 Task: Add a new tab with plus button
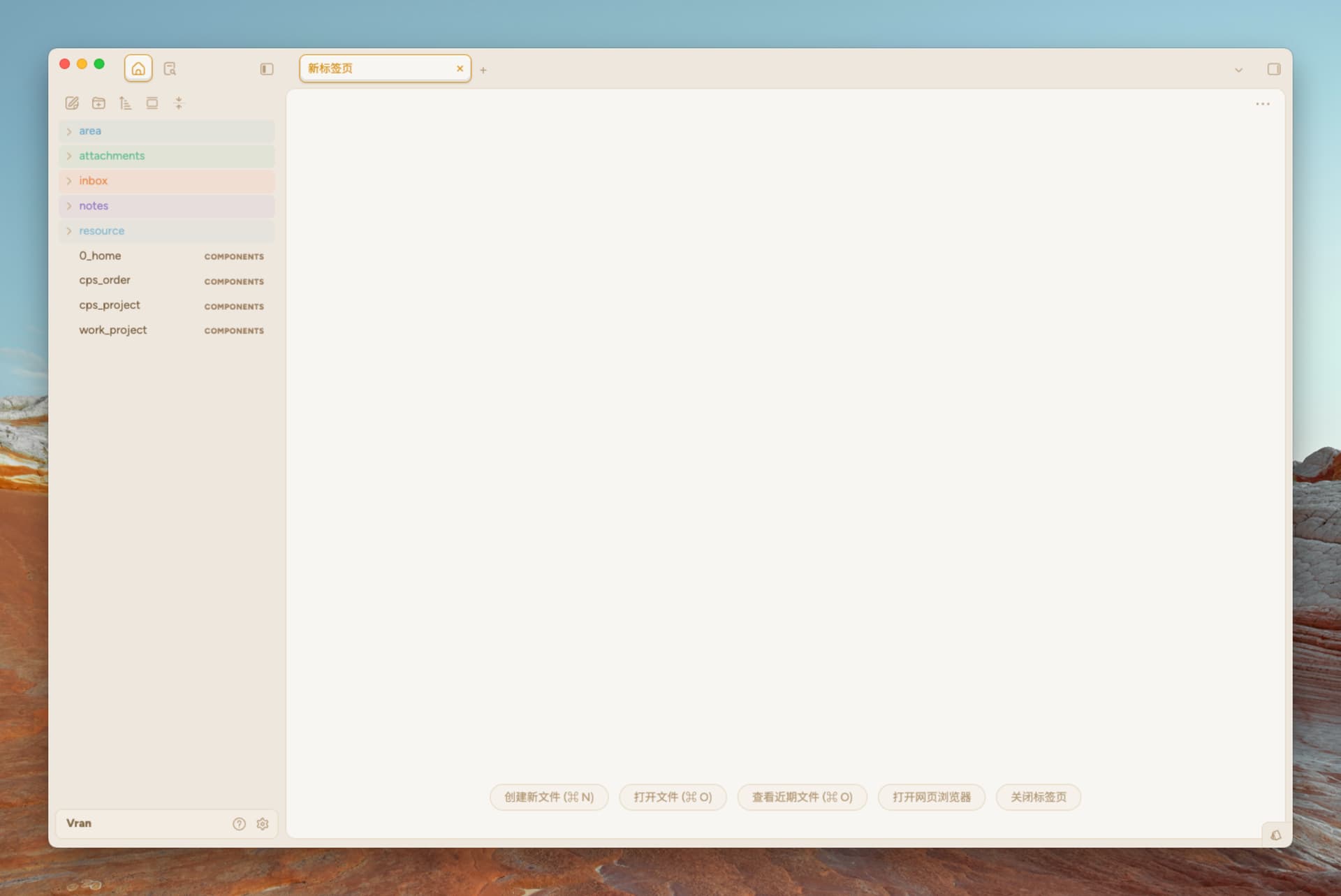tap(483, 70)
